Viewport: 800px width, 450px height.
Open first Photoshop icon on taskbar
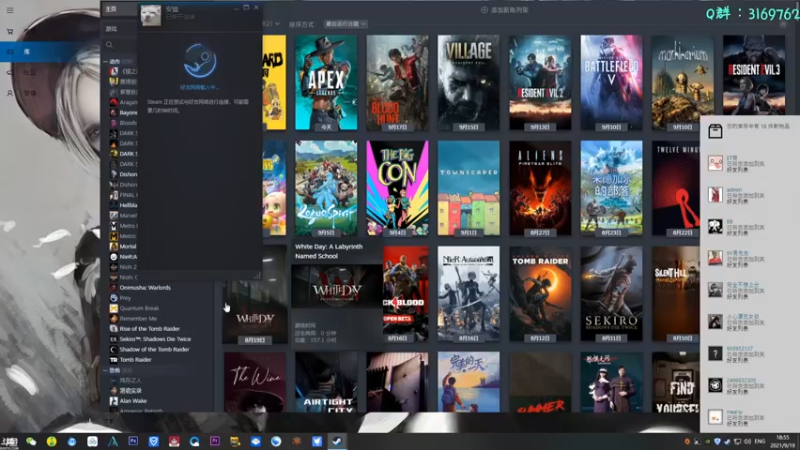[133, 441]
